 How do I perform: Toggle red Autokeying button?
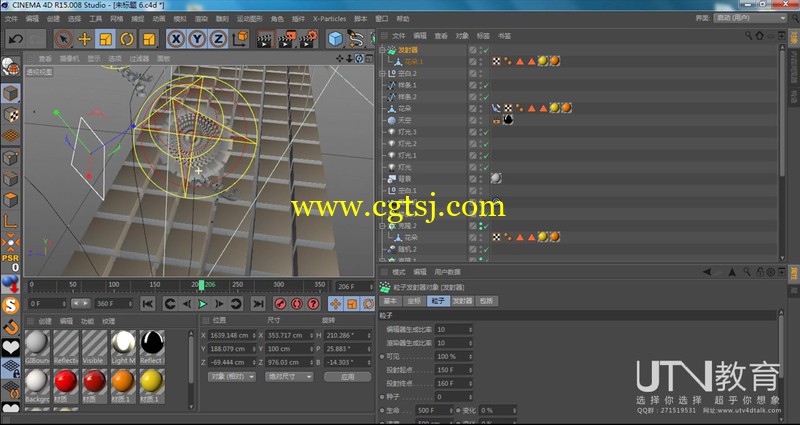(x=297, y=304)
